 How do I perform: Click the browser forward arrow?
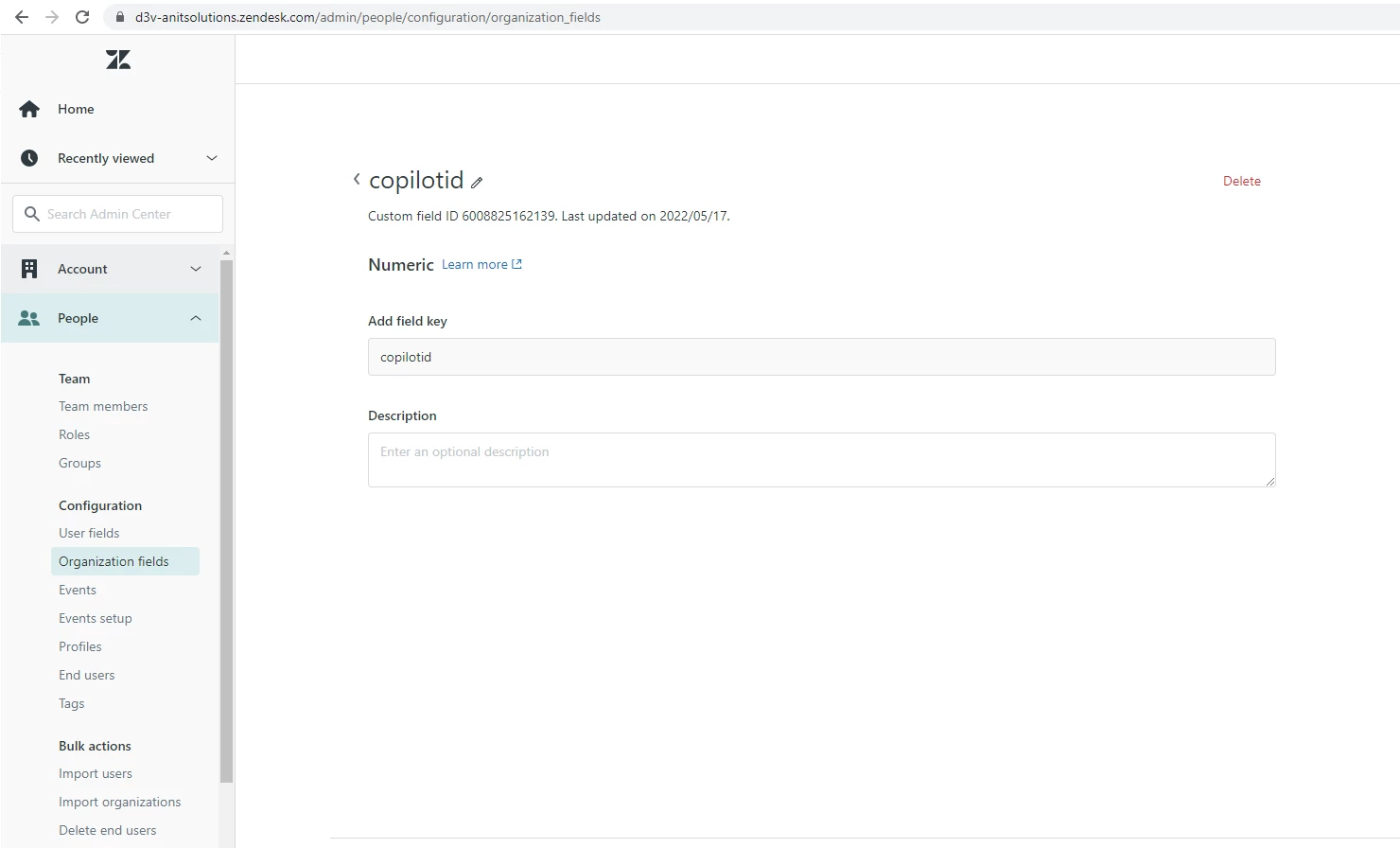pos(52,17)
